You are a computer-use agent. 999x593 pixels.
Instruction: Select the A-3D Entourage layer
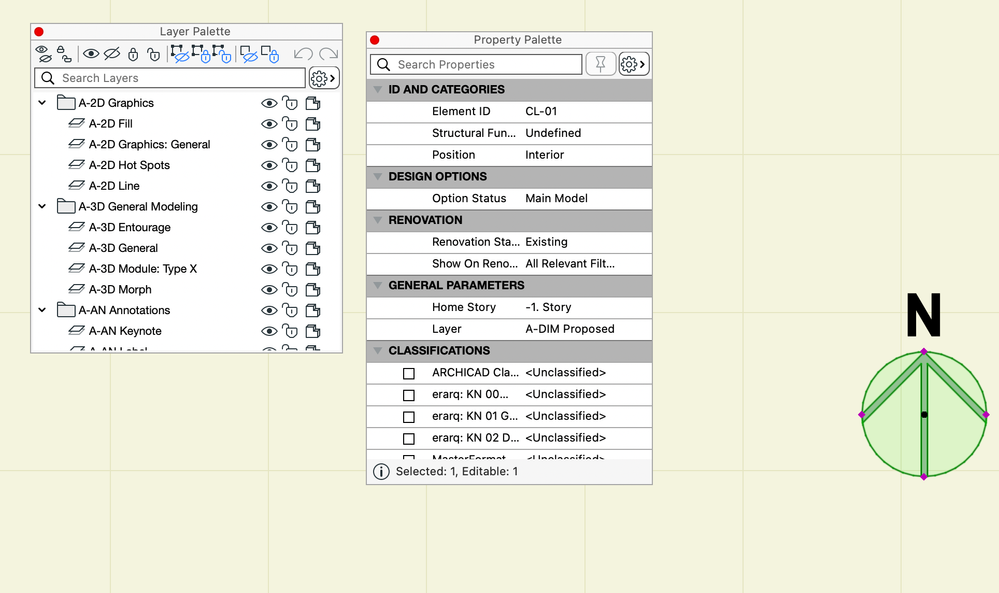(x=129, y=227)
